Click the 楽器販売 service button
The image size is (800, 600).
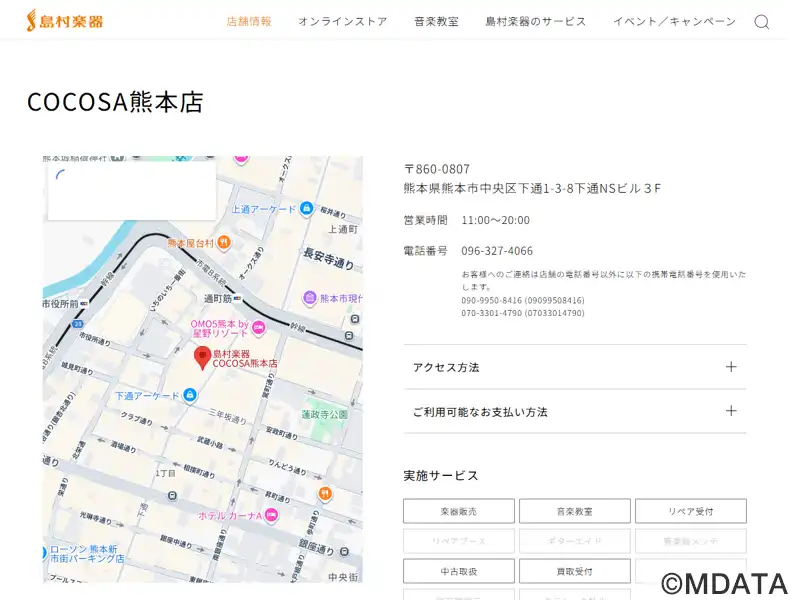point(459,511)
